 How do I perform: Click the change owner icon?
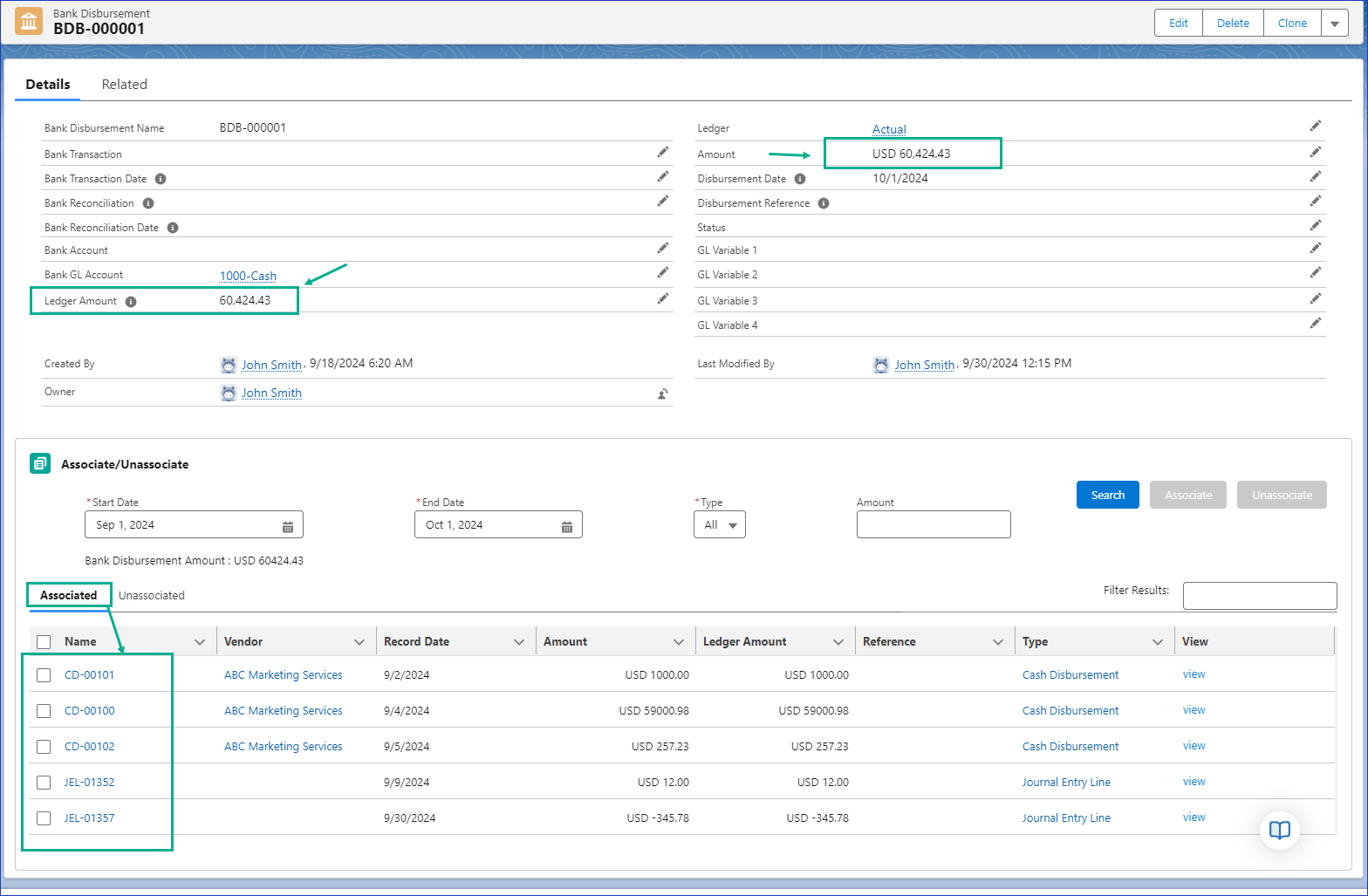(x=663, y=393)
